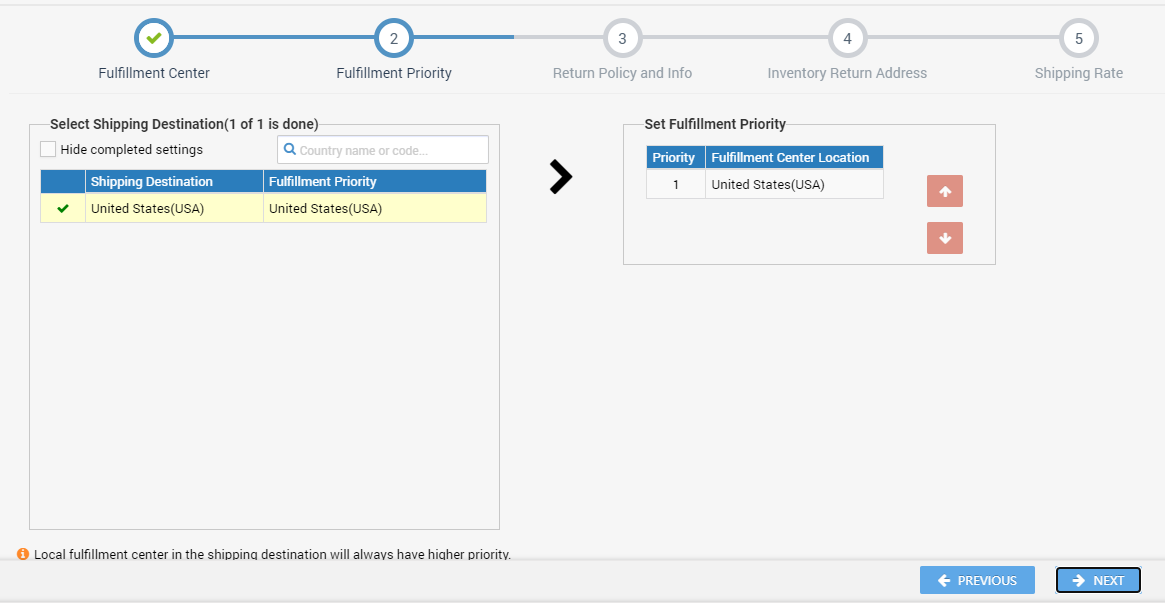Image resolution: width=1165 pixels, height=603 pixels.
Task: Click the green checkmark in United States row
Action: pyautogui.click(x=63, y=209)
